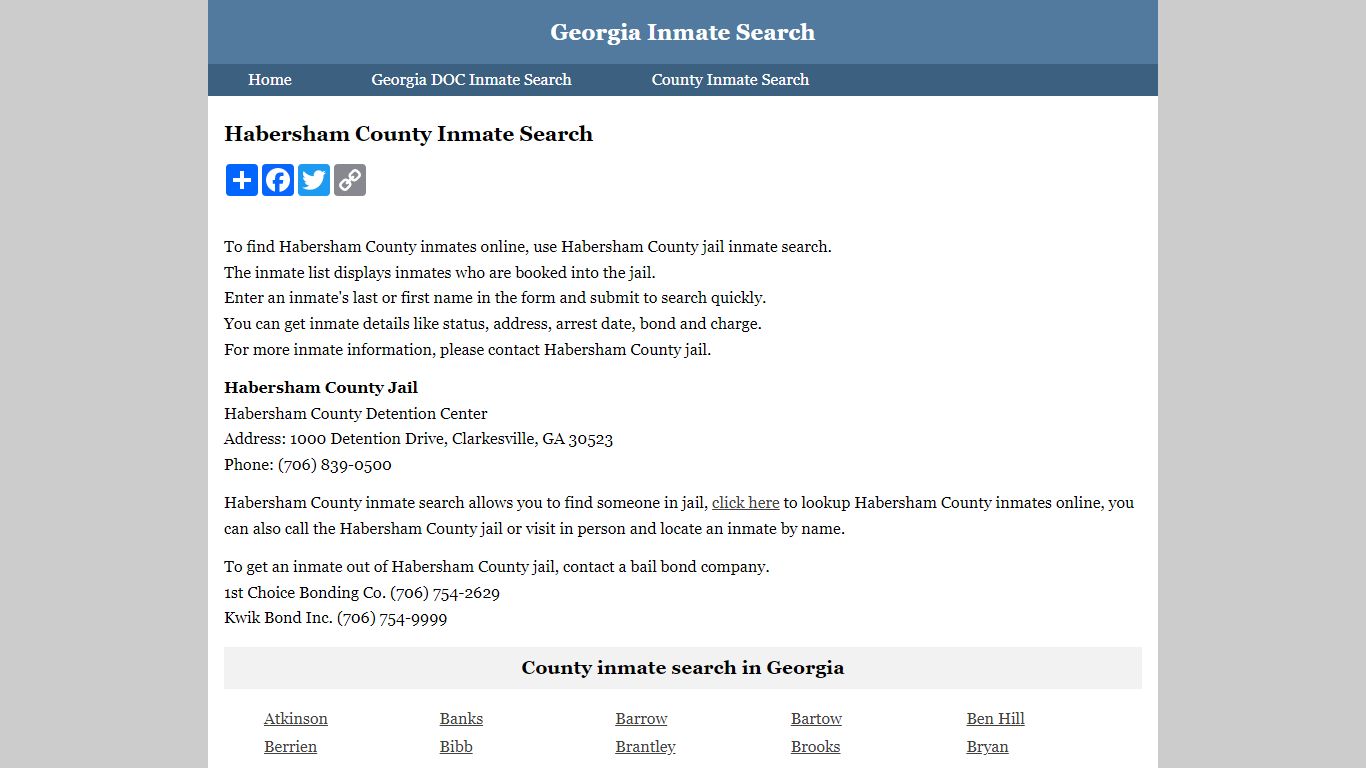Open the Banks county link
Screen dimensions: 1366x768
[x=461, y=719]
